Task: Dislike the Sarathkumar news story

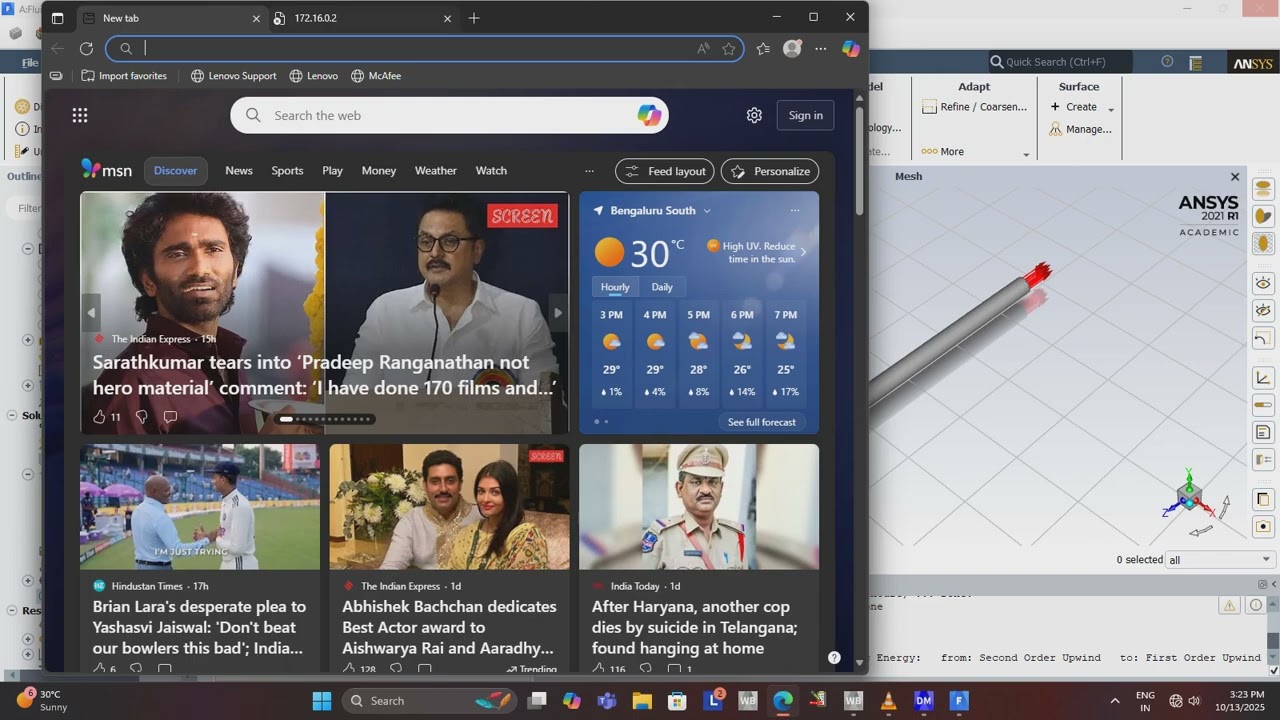Action: (141, 417)
